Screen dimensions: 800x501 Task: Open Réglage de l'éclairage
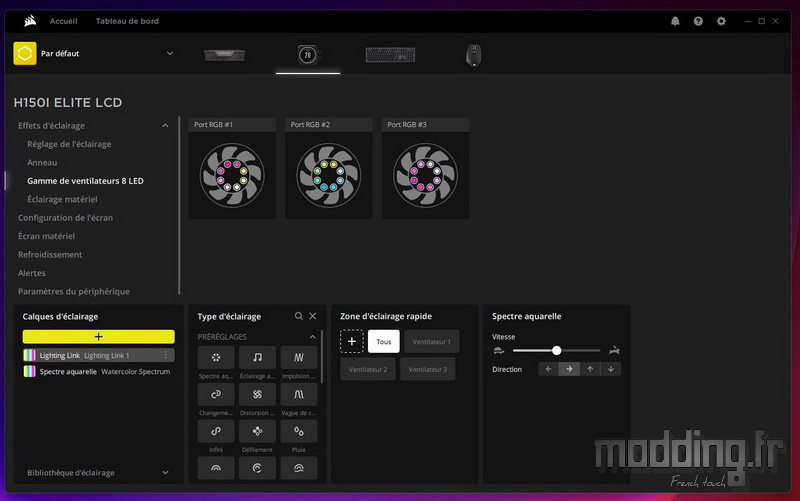click(x=69, y=144)
